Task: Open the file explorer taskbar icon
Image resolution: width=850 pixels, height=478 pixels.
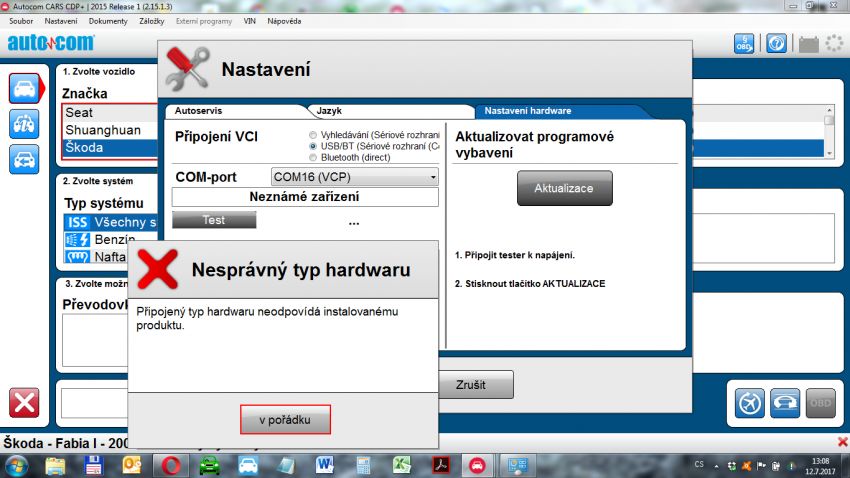Action: point(55,466)
